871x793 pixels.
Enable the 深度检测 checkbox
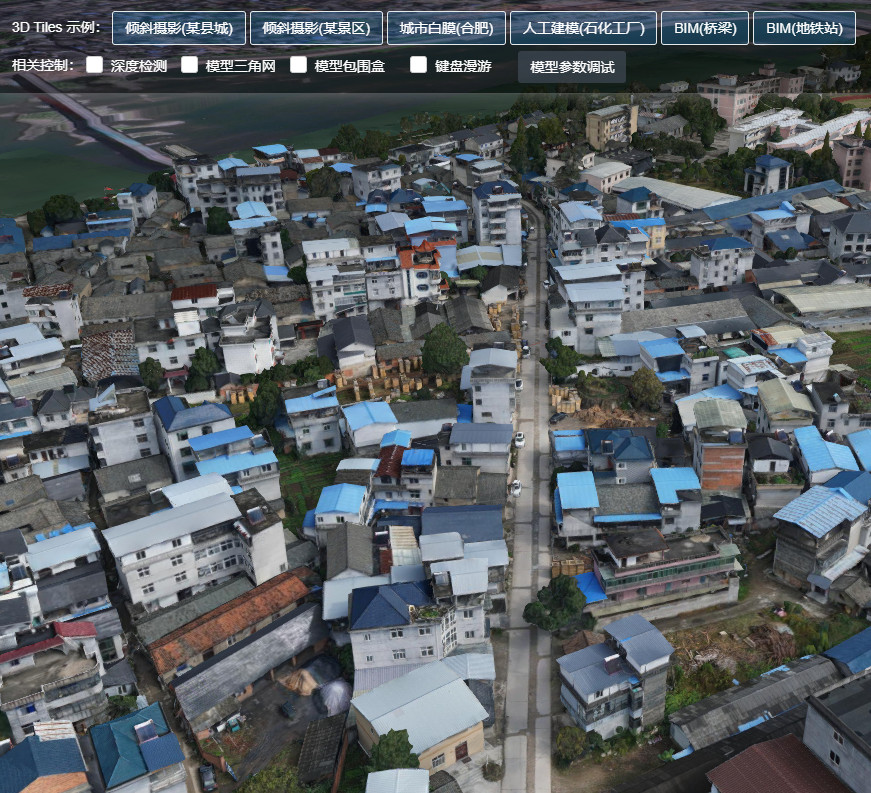tap(95, 65)
